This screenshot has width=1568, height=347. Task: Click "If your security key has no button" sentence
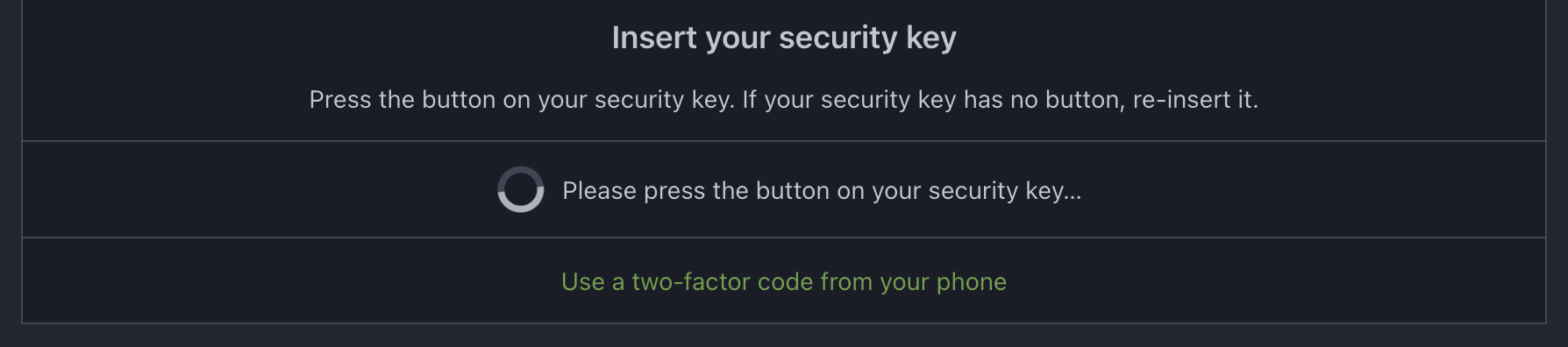[933, 99]
